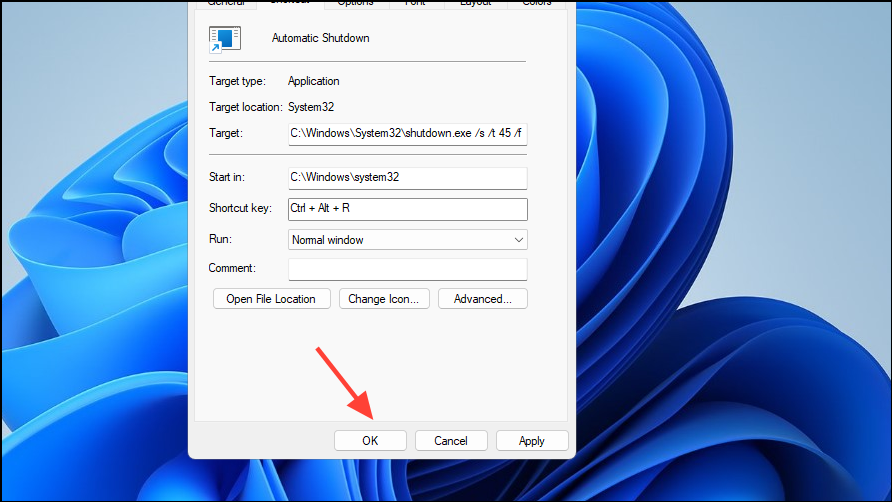892x502 pixels.
Task: Switch to the General tab
Action: point(225,3)
